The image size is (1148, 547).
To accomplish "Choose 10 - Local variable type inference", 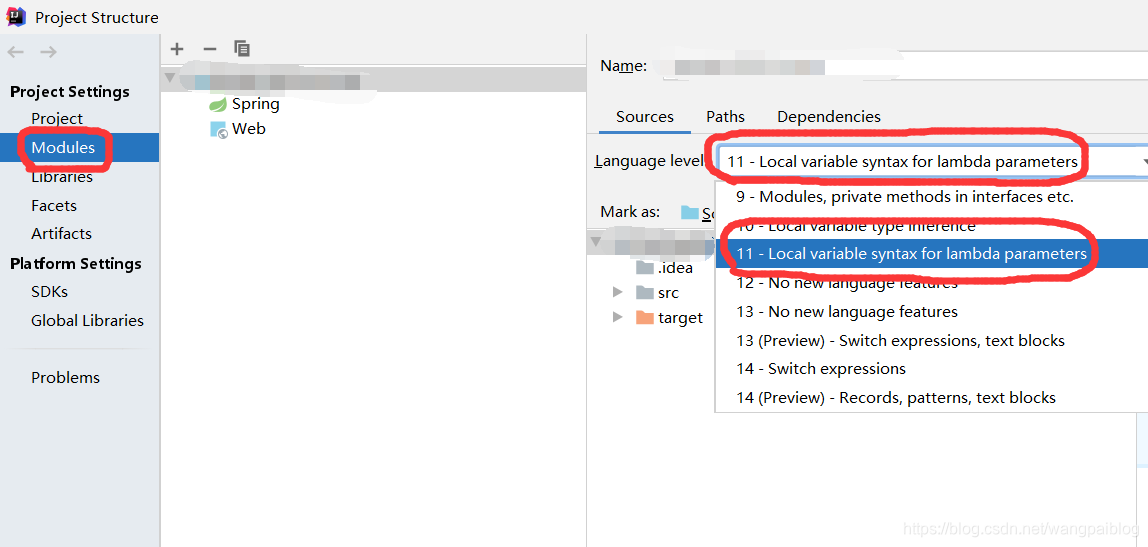I will pyautogui.click(x=931, y=226).
